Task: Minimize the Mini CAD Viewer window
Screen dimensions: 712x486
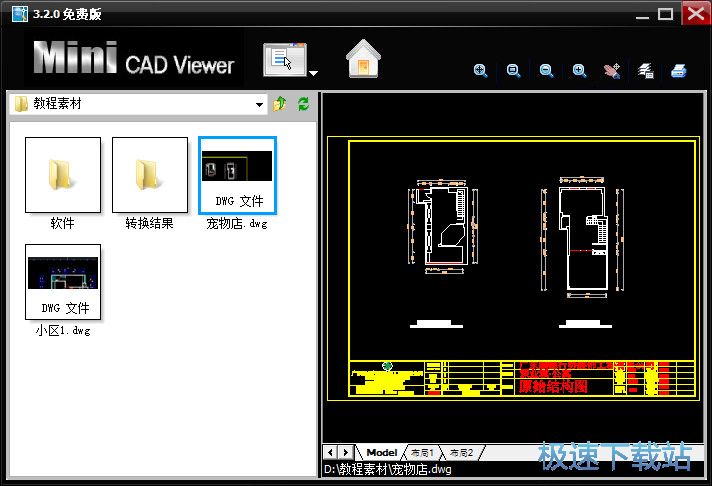Action: click(642, 16)
